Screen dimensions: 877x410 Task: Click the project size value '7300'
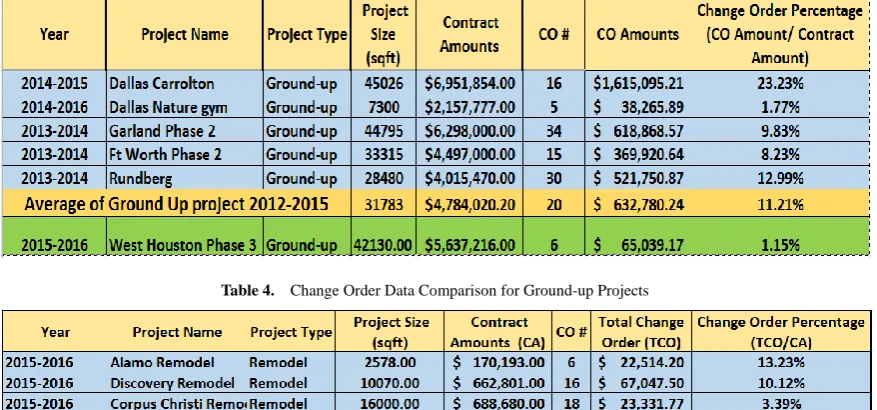384,107
